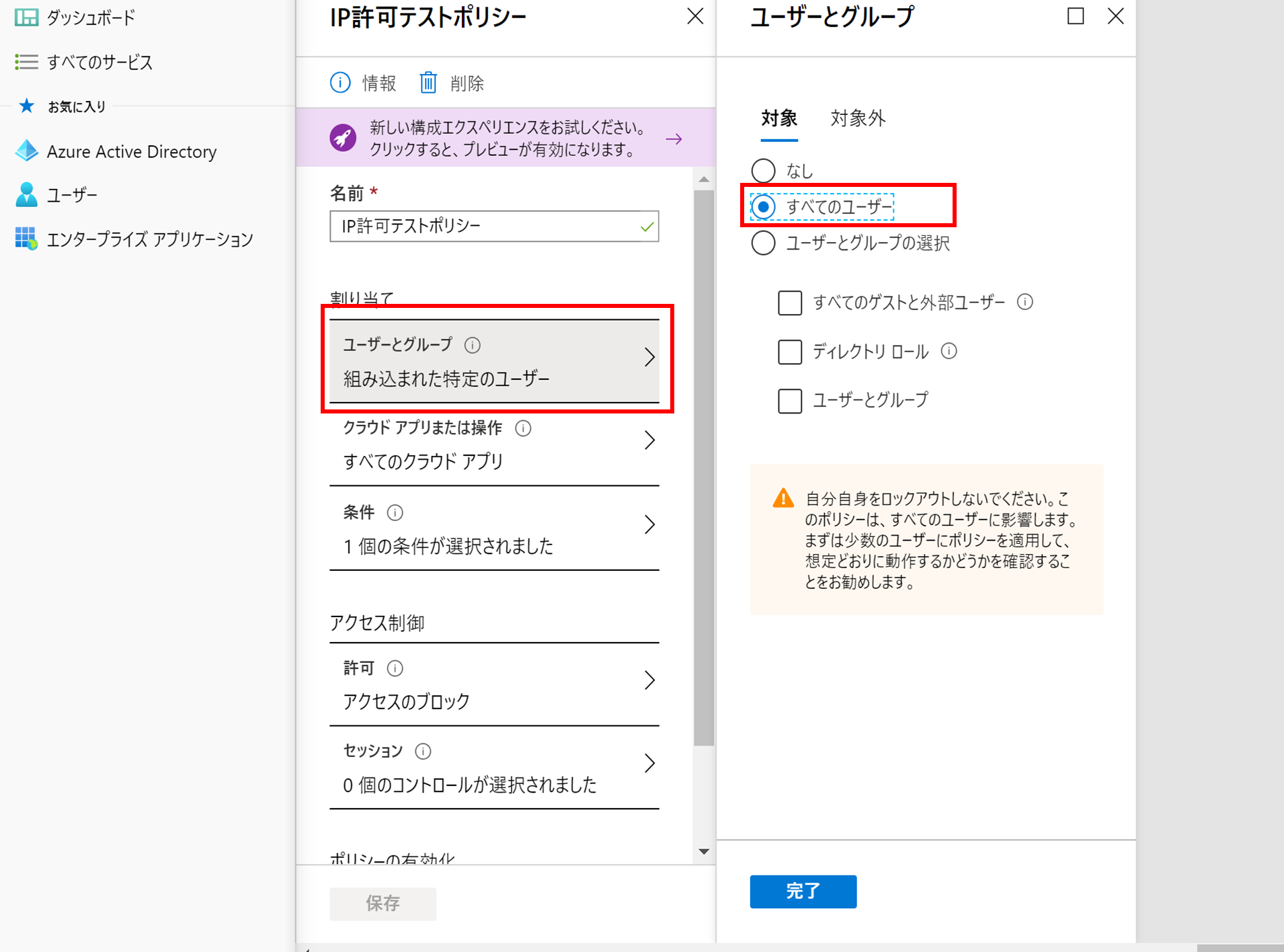Expand クラウド アプリまたは操作 section chevron
This screenshot has width=1284, height=952.
pyautogui.click(x=649, y=440)
